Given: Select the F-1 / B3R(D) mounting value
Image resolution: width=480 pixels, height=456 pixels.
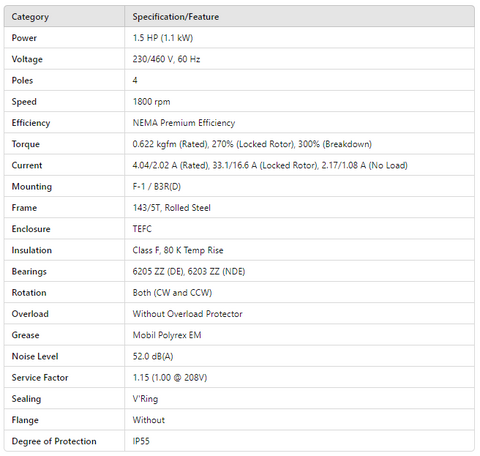Looking at the screenshot, I should [x=157, y=186].
